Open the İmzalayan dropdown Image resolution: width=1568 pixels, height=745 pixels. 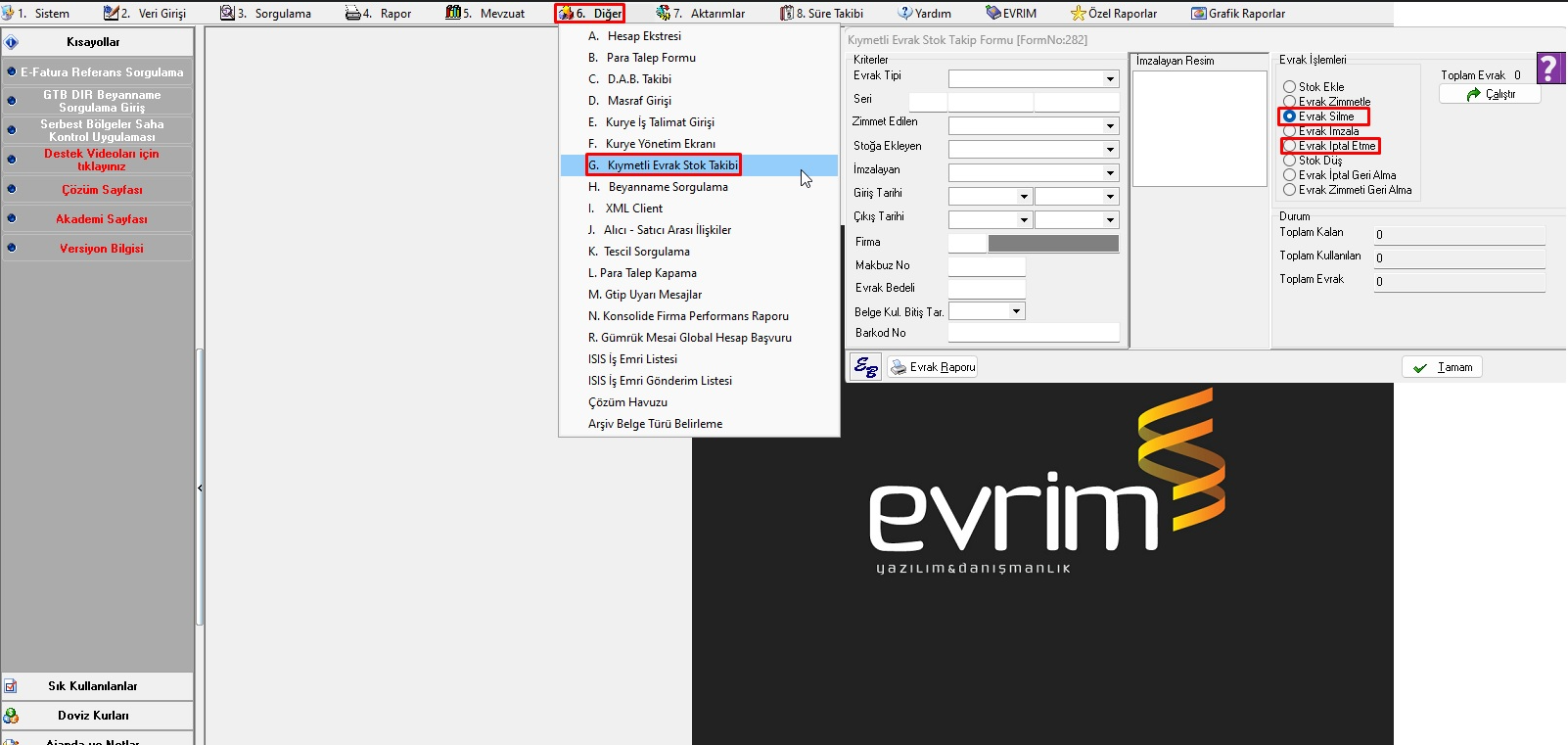pyautogui.click(x=1110, y=173)
